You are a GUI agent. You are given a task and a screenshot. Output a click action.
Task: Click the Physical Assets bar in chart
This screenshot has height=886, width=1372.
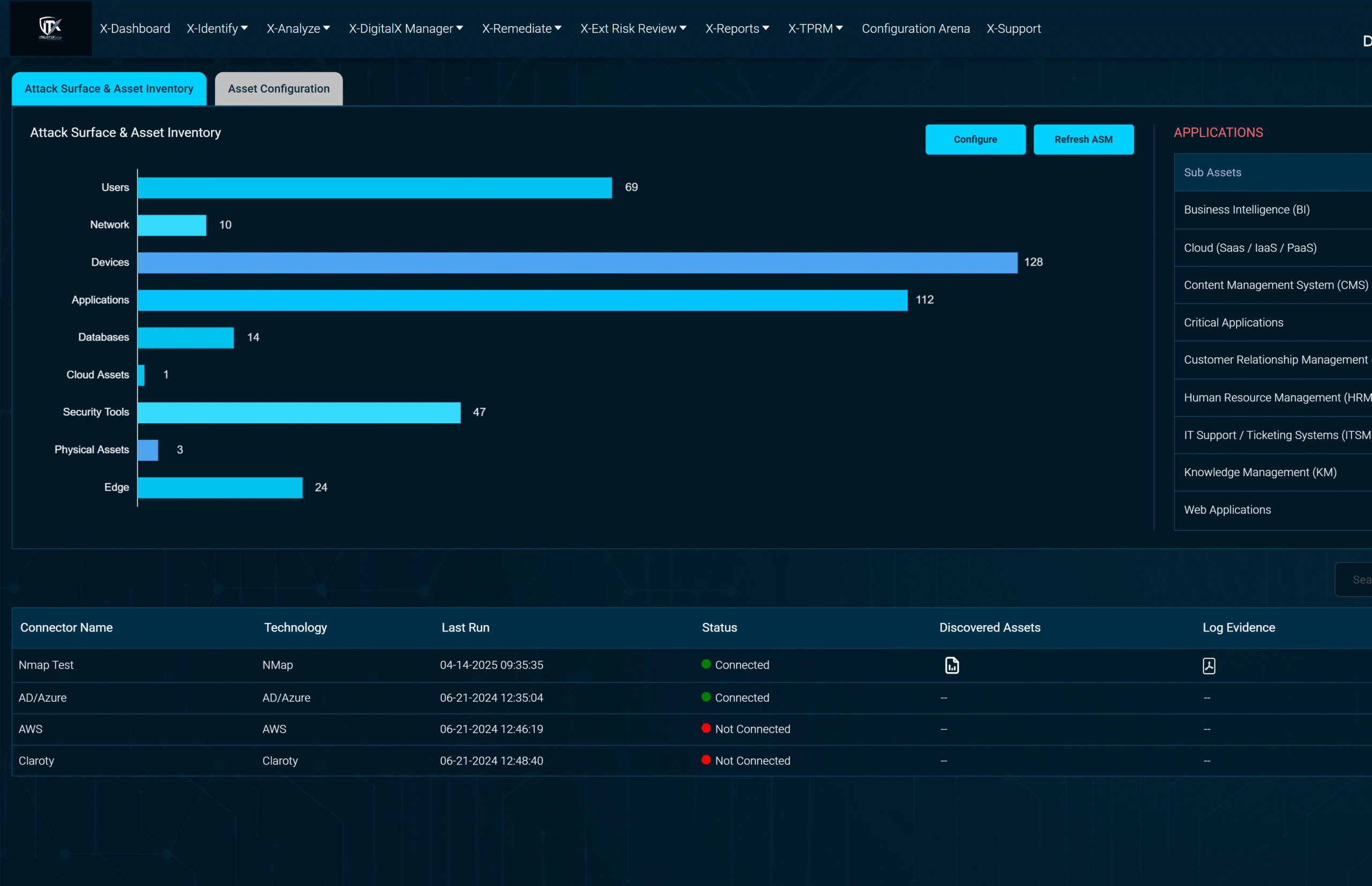pyautogui.click(x=148, y=450)
